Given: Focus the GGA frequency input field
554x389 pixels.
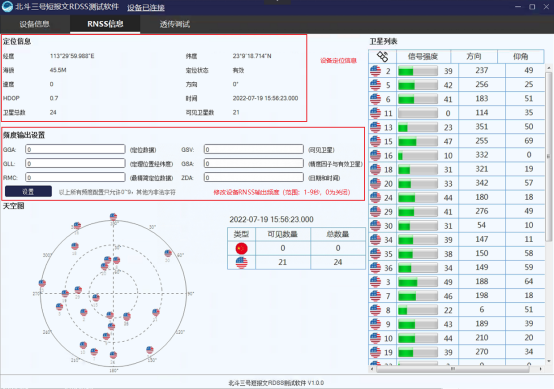Looking at the screenshot, I should [75, 149].
